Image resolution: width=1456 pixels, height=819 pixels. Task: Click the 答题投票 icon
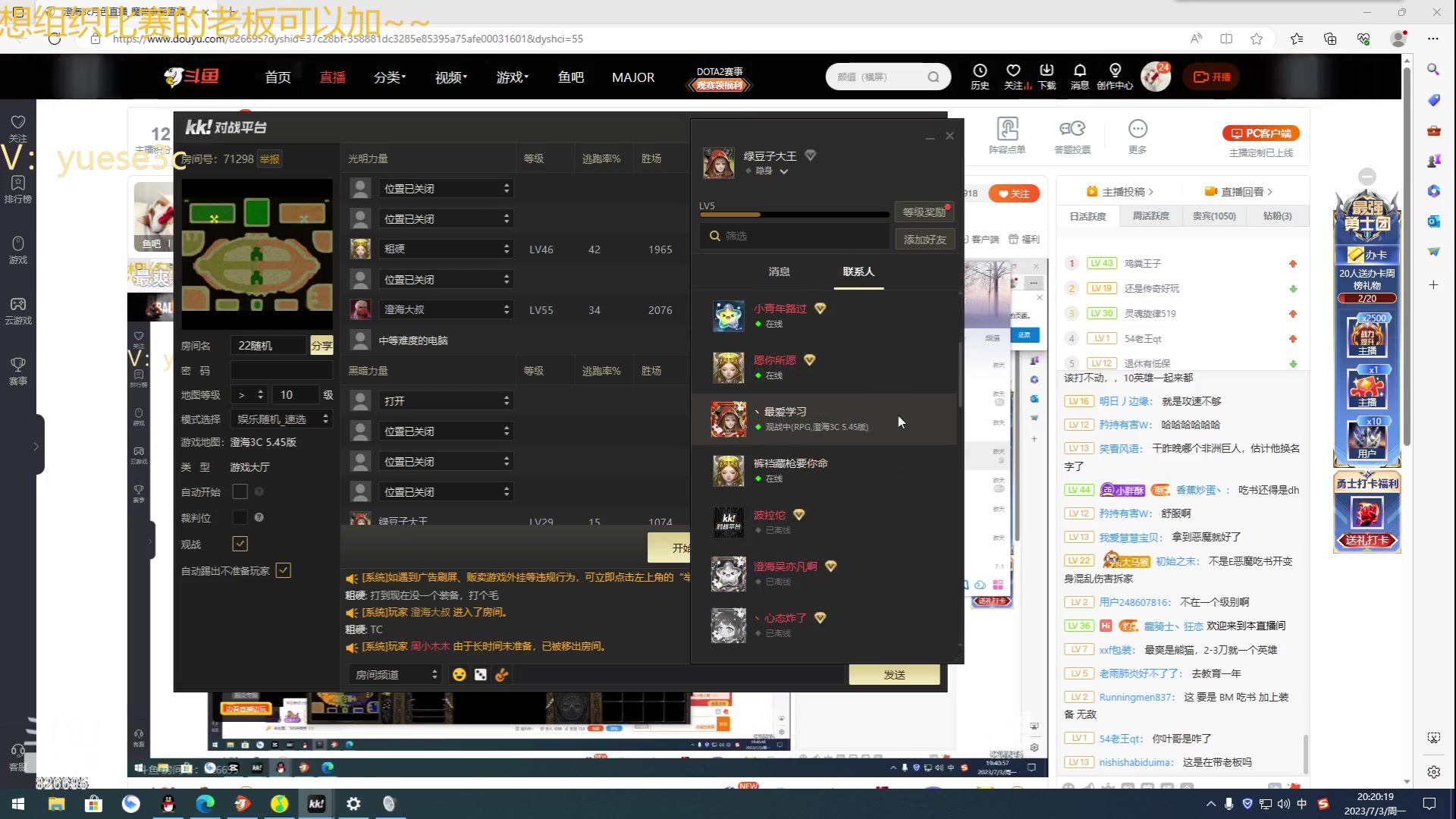pyautogui.click(x=1072, y=136)
